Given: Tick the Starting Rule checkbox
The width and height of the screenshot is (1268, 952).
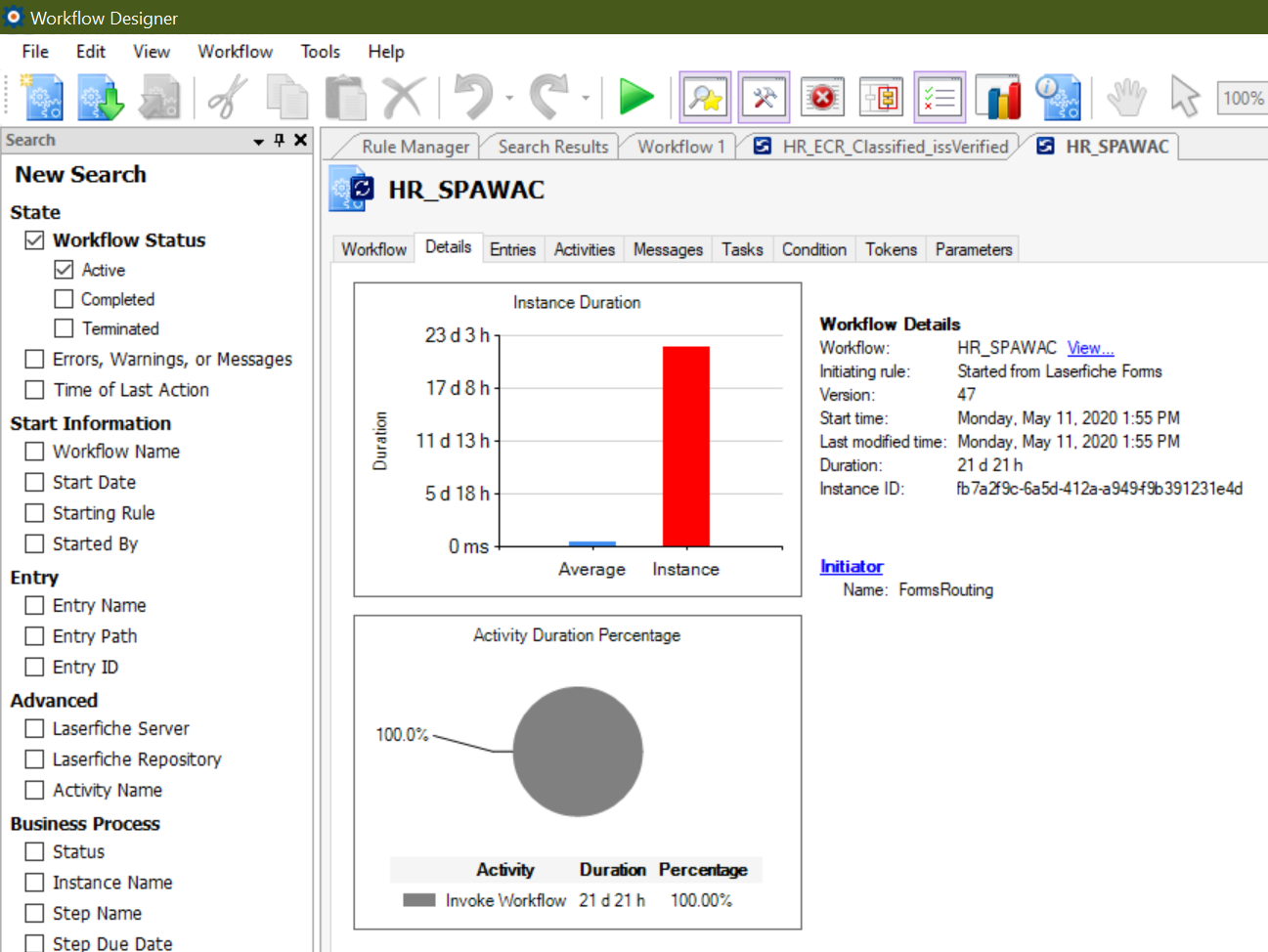Looking at the screenshot, I should tap(35, 512).
